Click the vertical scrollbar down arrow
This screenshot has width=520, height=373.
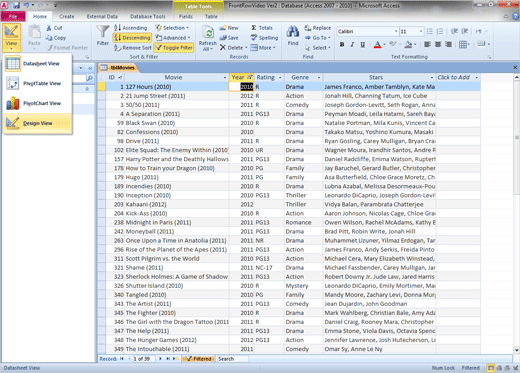coord(516,350)
